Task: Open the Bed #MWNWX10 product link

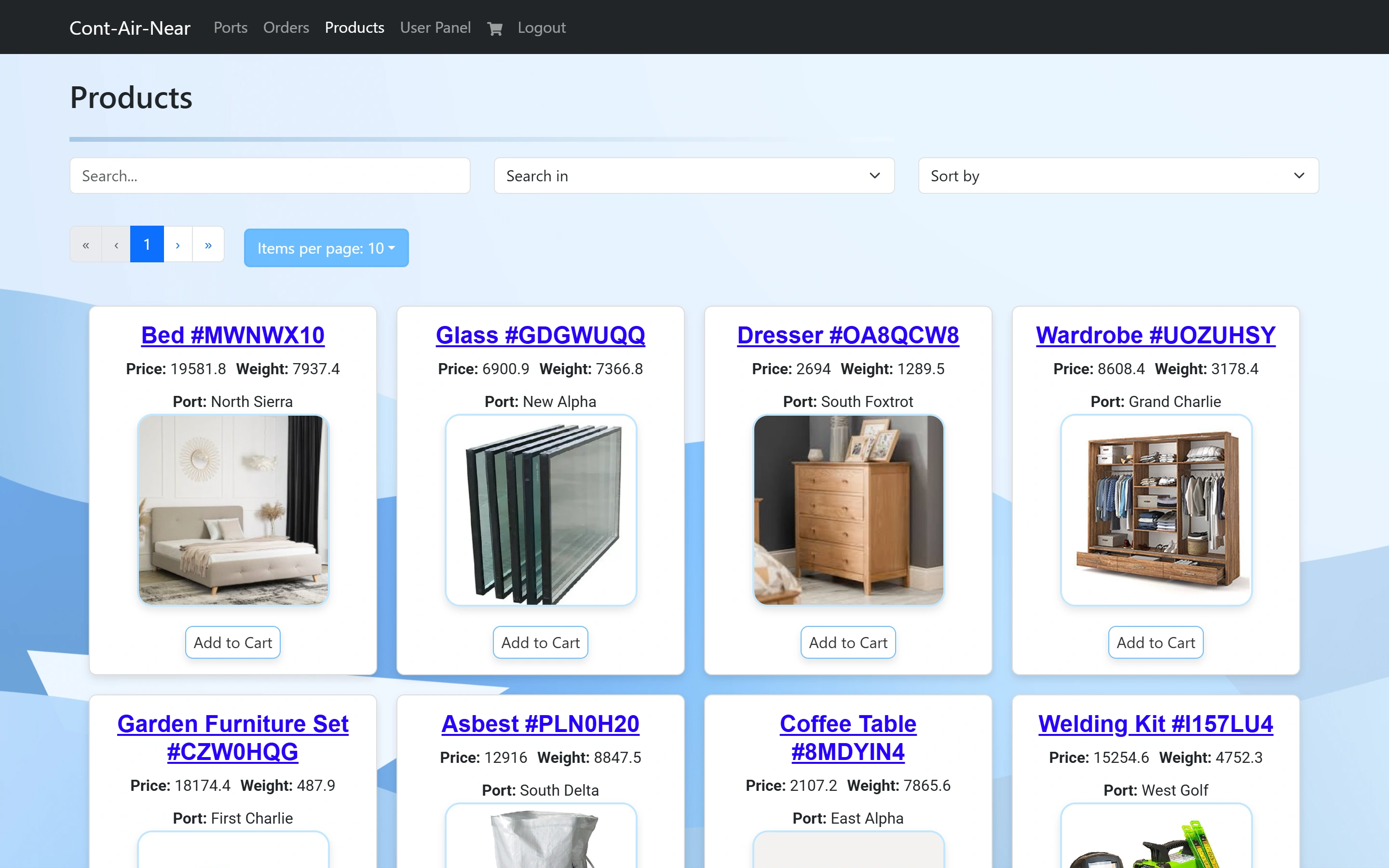Action: point(233,335)
